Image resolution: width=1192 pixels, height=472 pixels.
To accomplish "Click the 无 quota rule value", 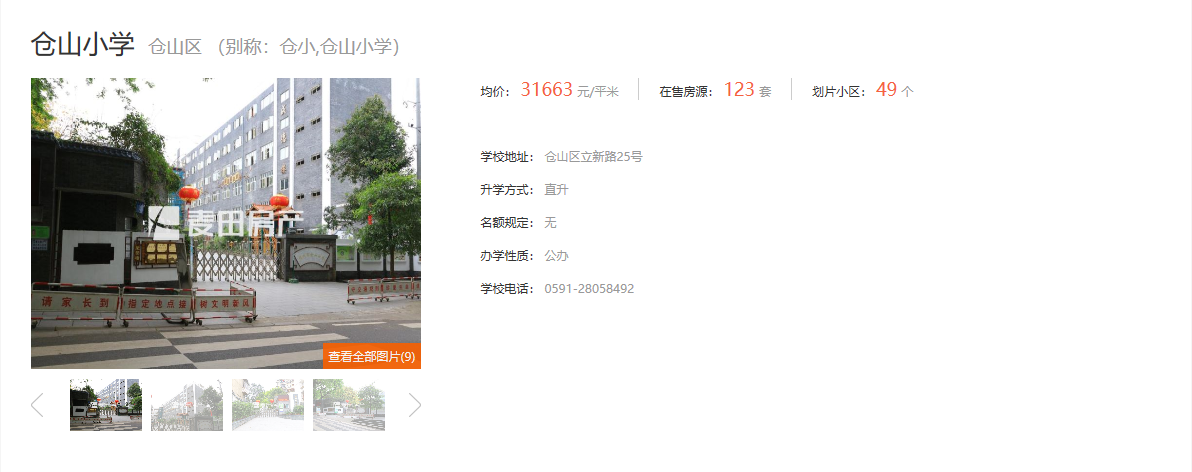I will click(x=550, y=223).
